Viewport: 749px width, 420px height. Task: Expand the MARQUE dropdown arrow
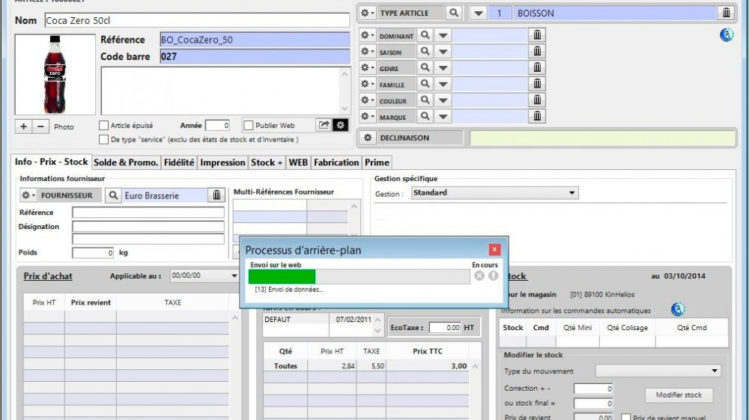tap(443, 117)
